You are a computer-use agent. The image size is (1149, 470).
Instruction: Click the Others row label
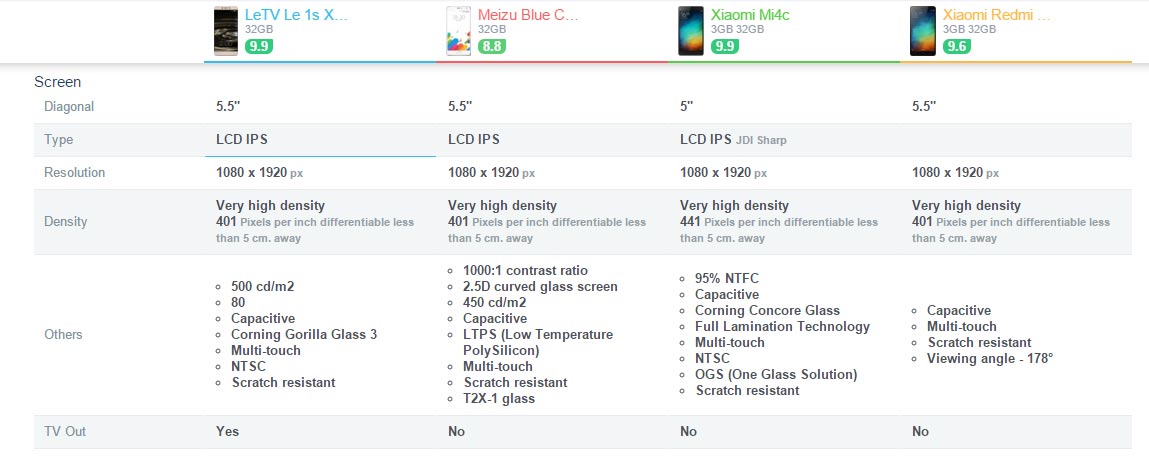tap(64, 334)
